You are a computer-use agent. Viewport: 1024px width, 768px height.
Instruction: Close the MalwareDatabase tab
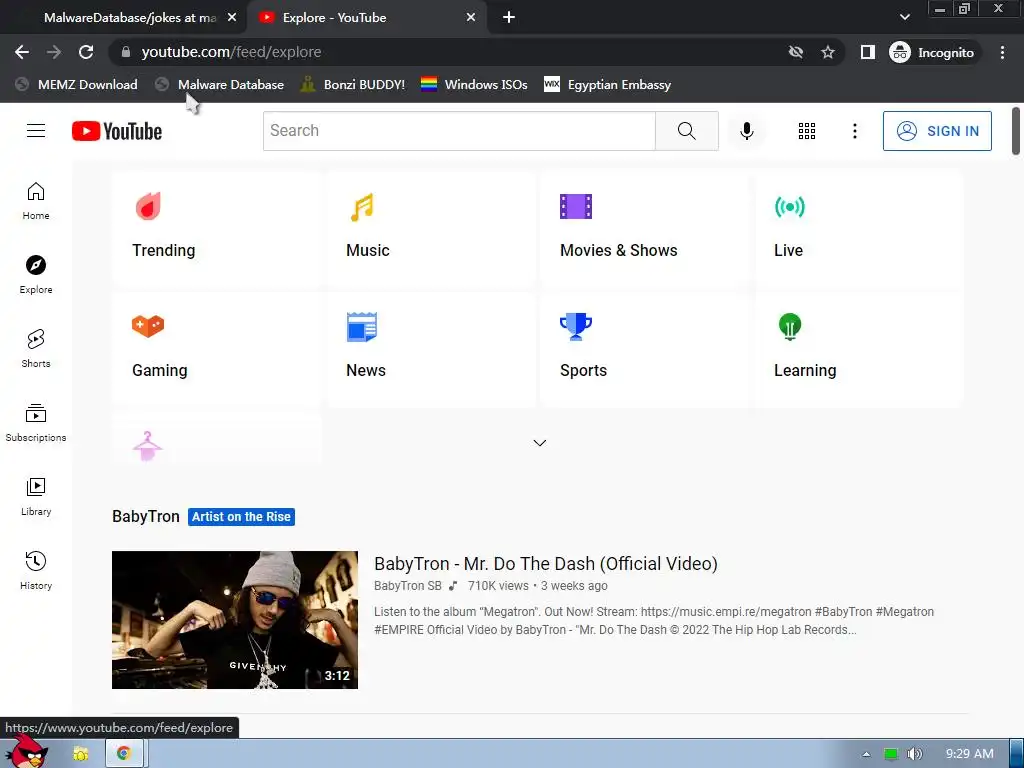tap(232, 18)
